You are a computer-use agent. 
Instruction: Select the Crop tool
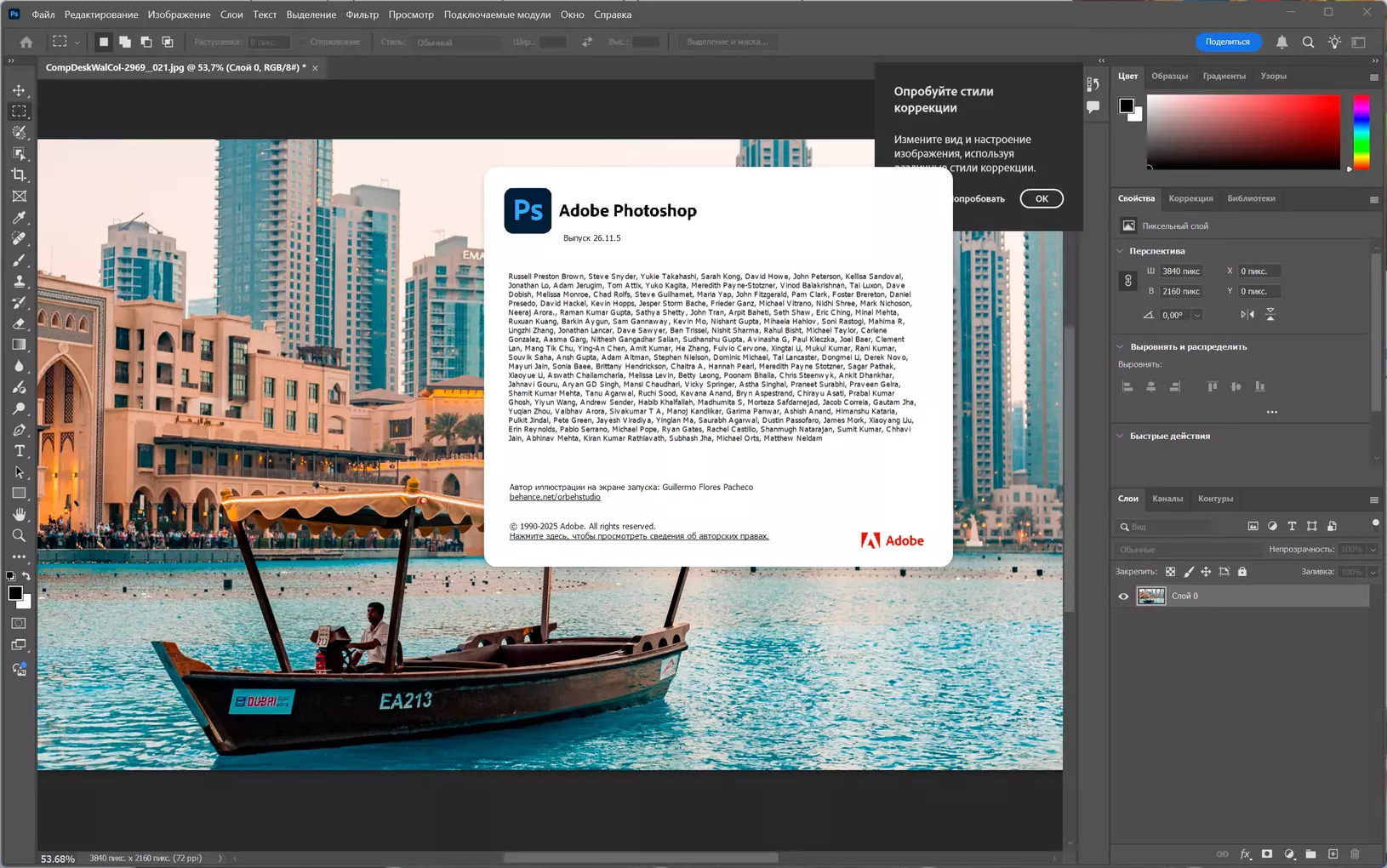pyautogui.click(x=19, y=174)
